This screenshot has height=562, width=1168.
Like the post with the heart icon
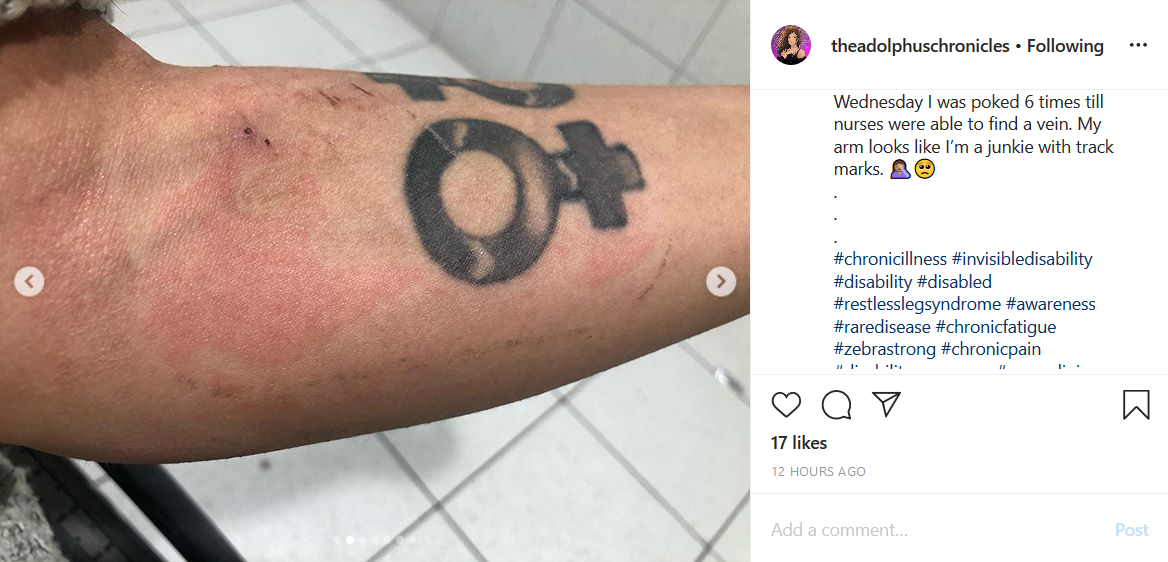click(786, 404)
